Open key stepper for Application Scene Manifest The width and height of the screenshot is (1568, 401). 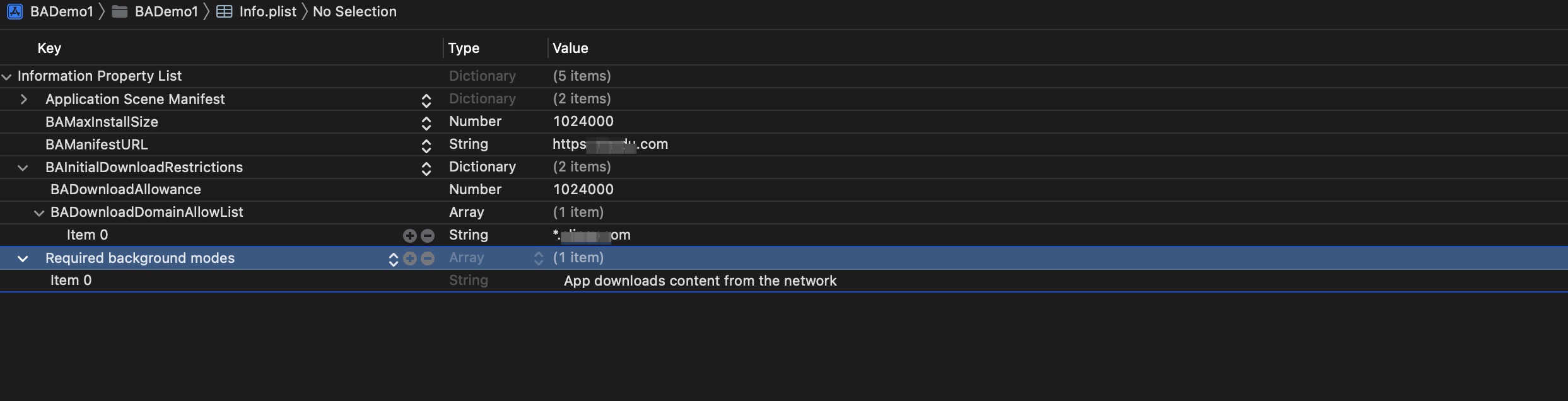pos(426,100)
